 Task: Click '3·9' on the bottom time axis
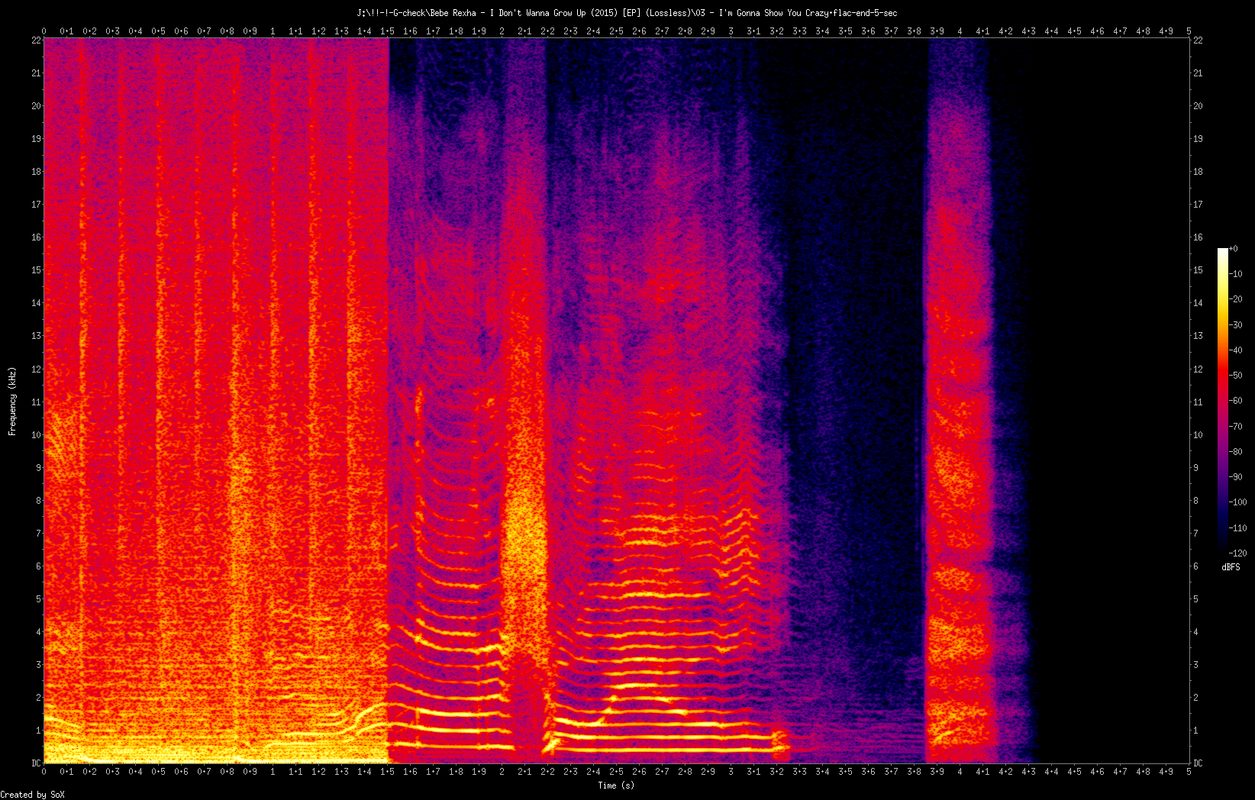coord(937,772)
